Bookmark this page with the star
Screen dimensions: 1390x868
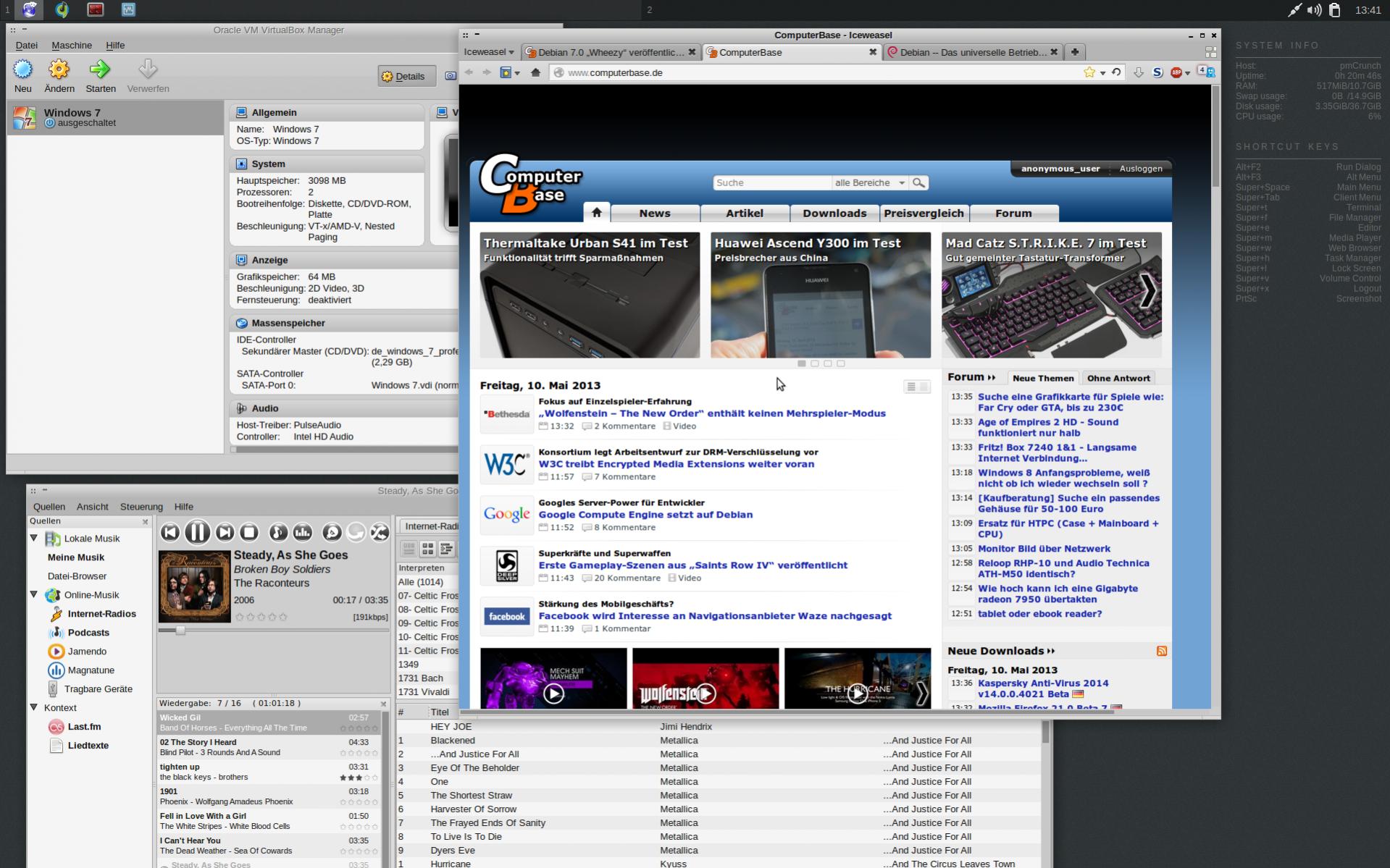[x=1089, y=72]
